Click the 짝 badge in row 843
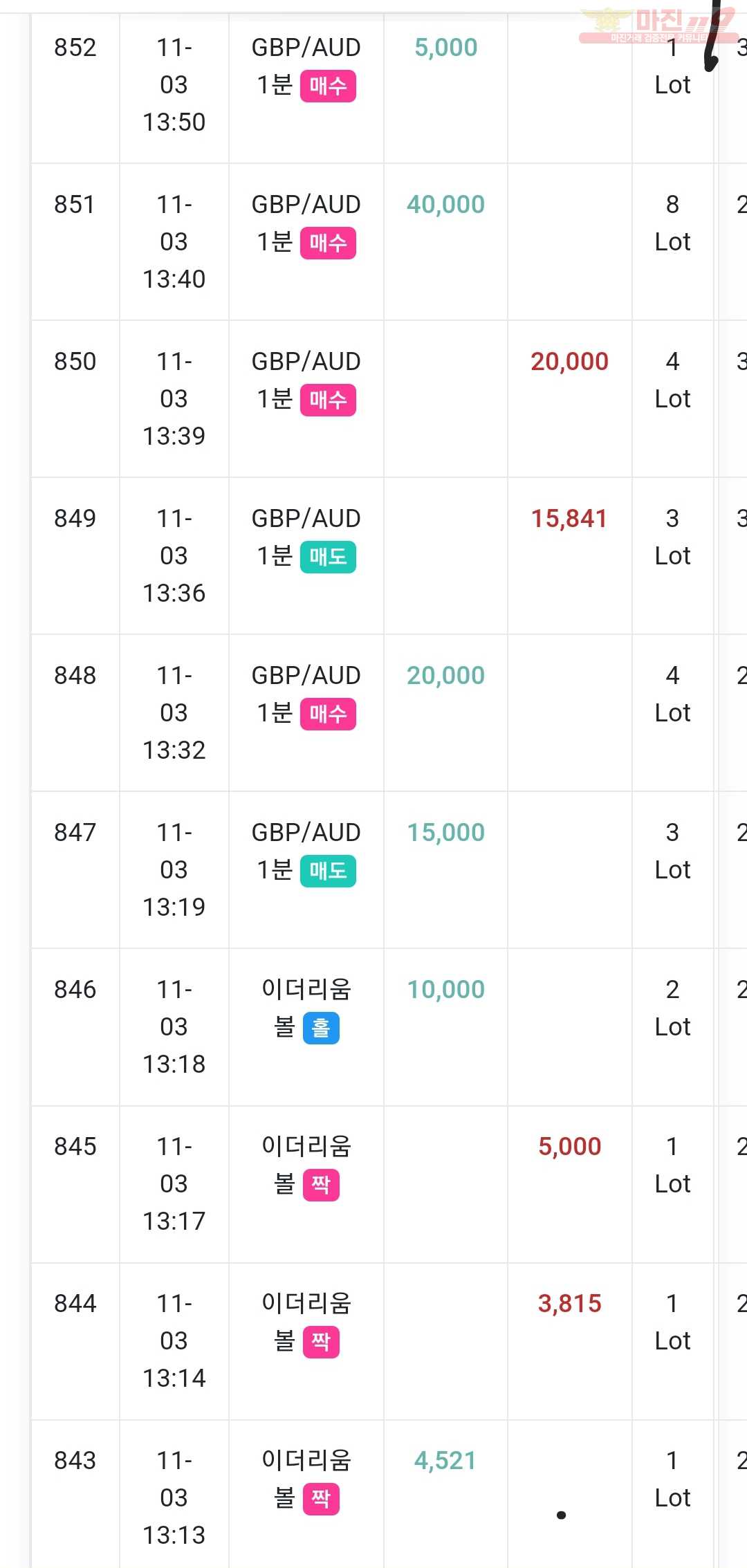747x1568 pixels. pyautogui.click(x=321, y=1499)
